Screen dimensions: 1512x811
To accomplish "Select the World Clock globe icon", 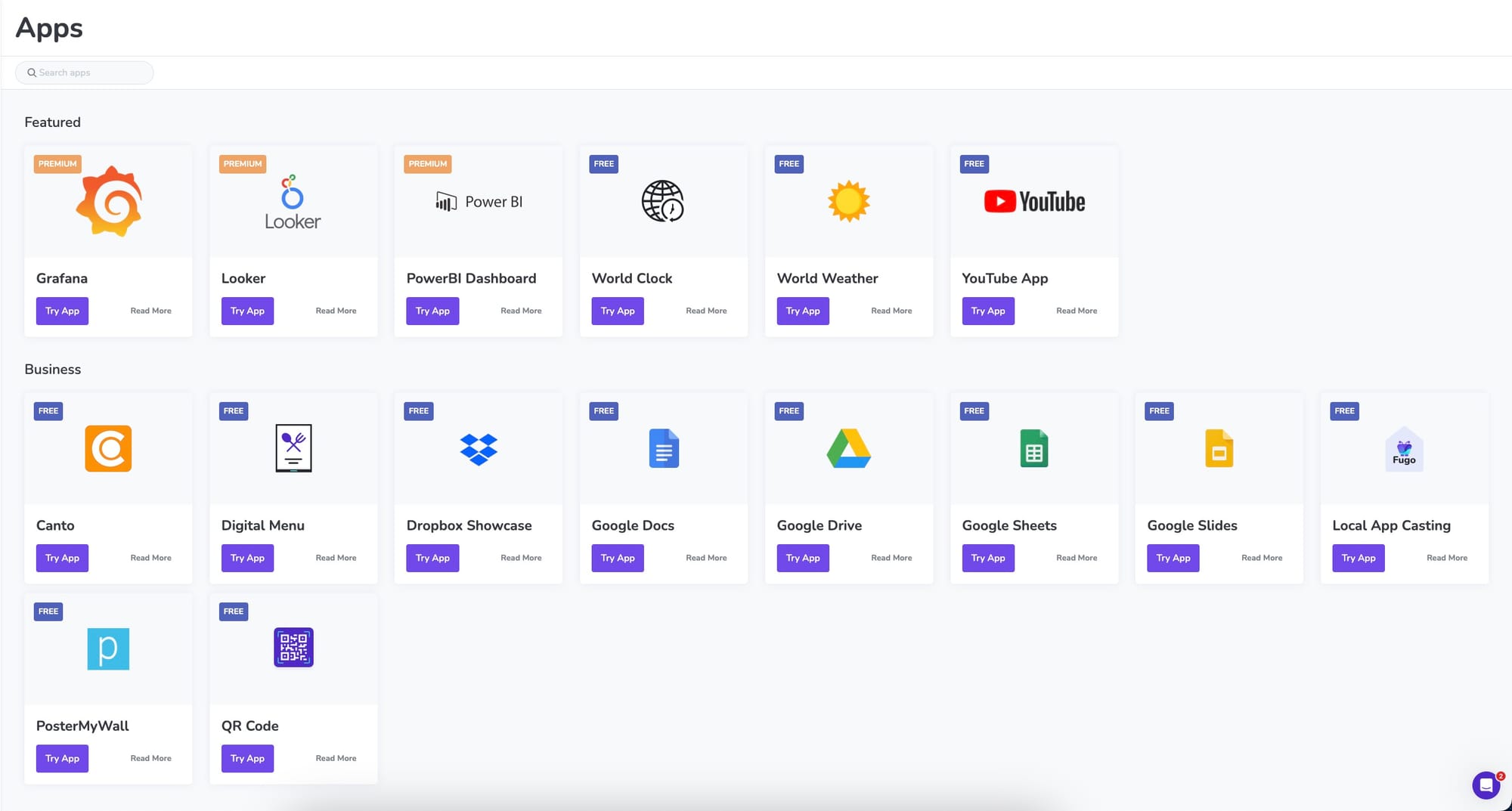I will point(662,201).
